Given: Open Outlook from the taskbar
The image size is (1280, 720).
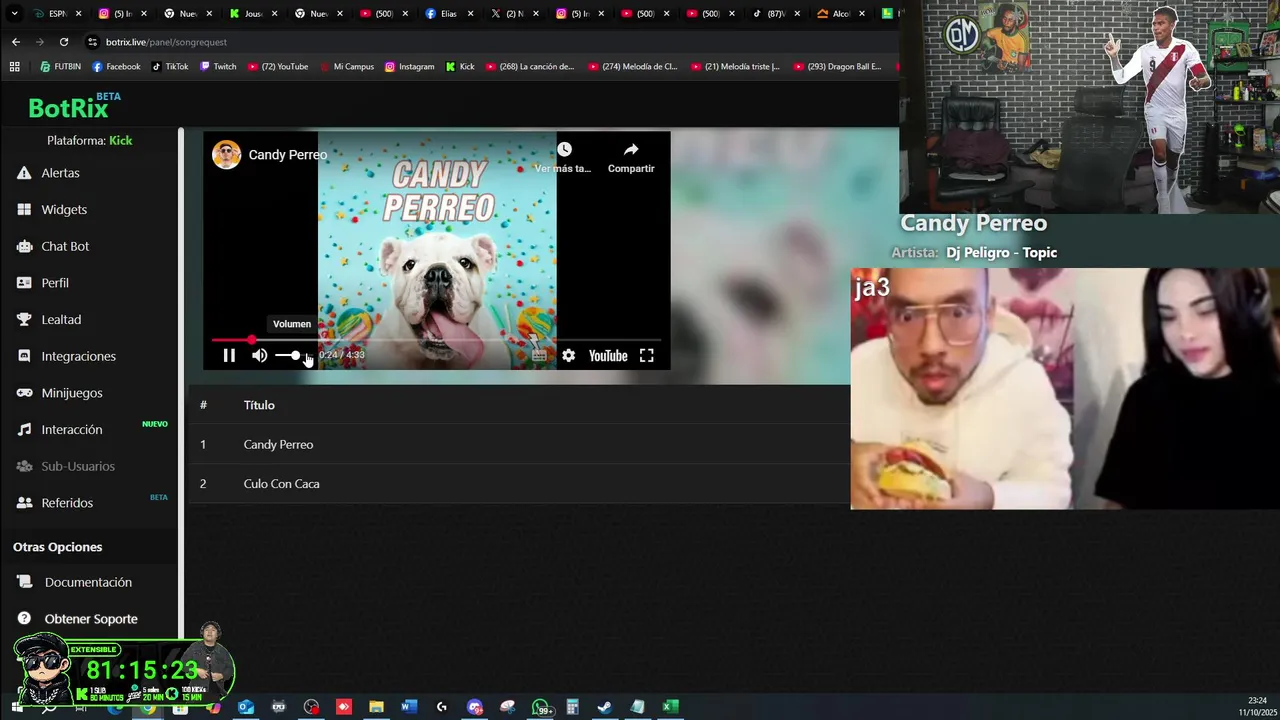Looking at the screenshot, I should 245,707.
